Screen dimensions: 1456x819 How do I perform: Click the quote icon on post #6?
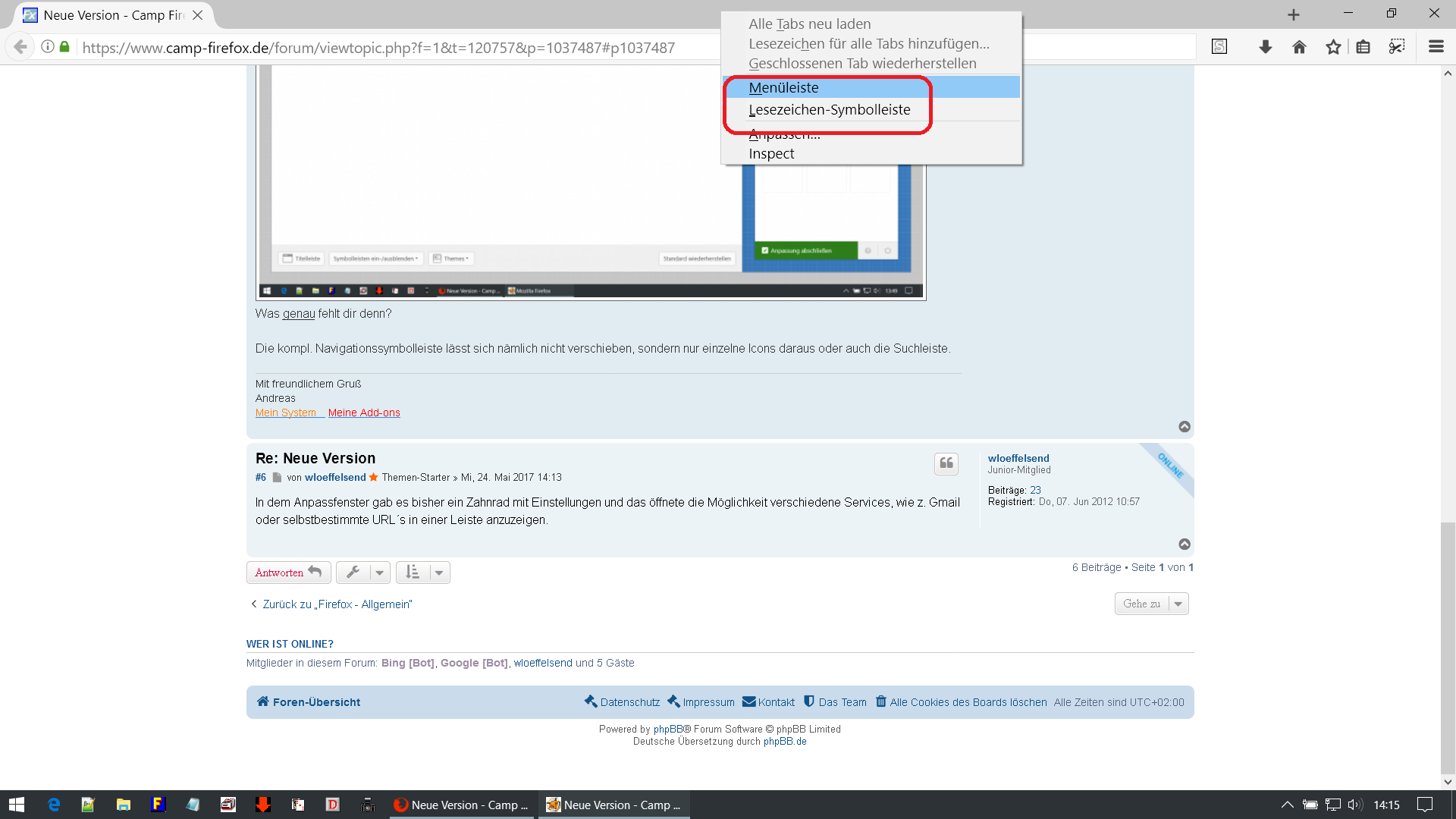click(946, 463)
